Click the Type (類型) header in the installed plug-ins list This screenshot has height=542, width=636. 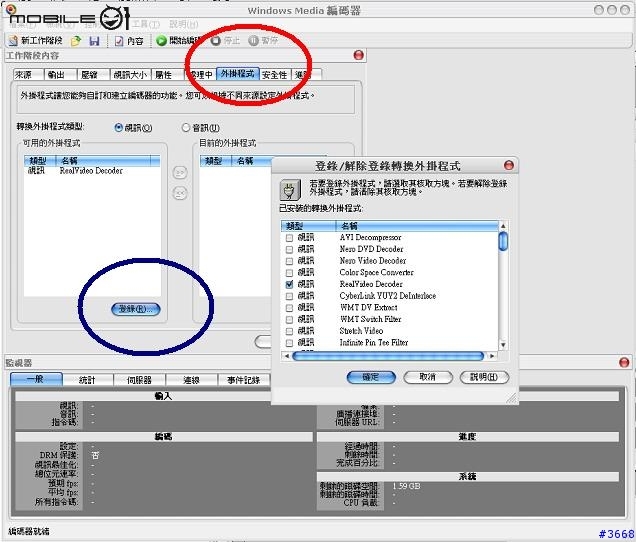pos(308,226)
